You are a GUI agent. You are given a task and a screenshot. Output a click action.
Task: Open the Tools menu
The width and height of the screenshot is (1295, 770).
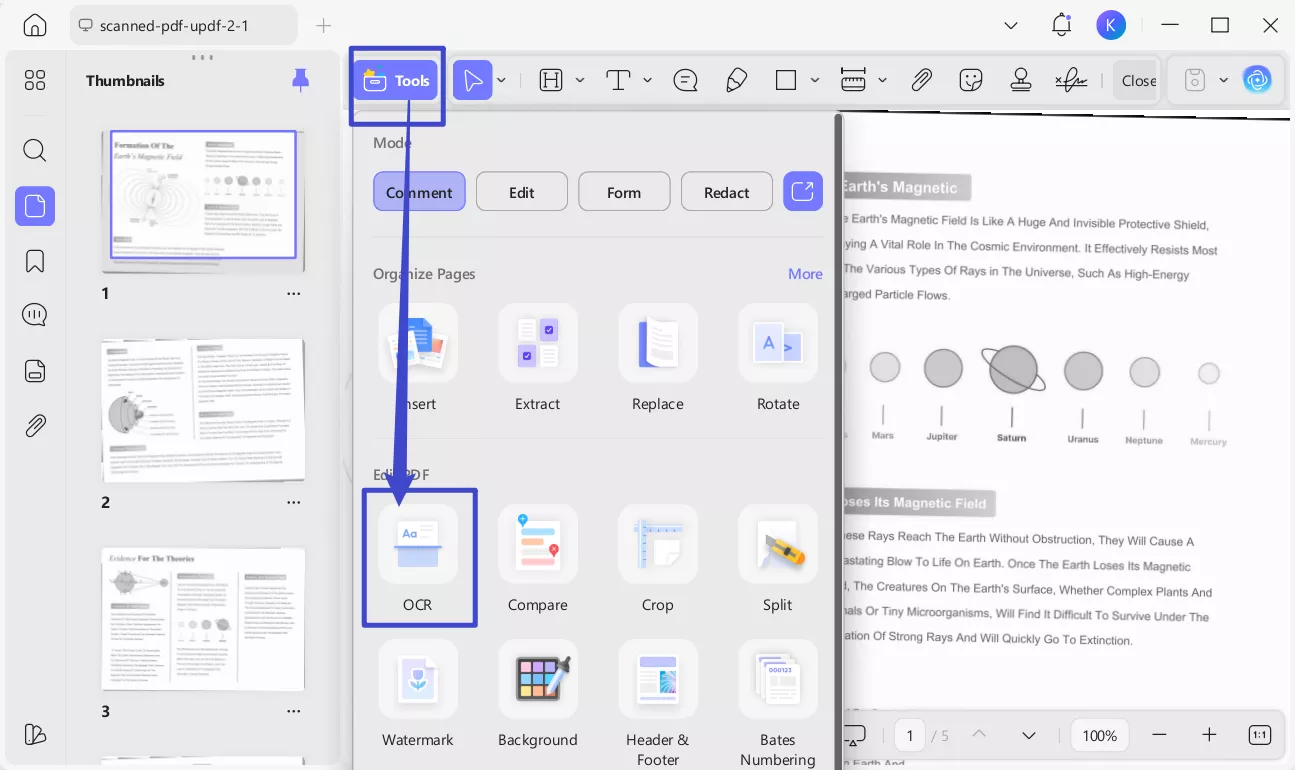(x=396, y=81)
